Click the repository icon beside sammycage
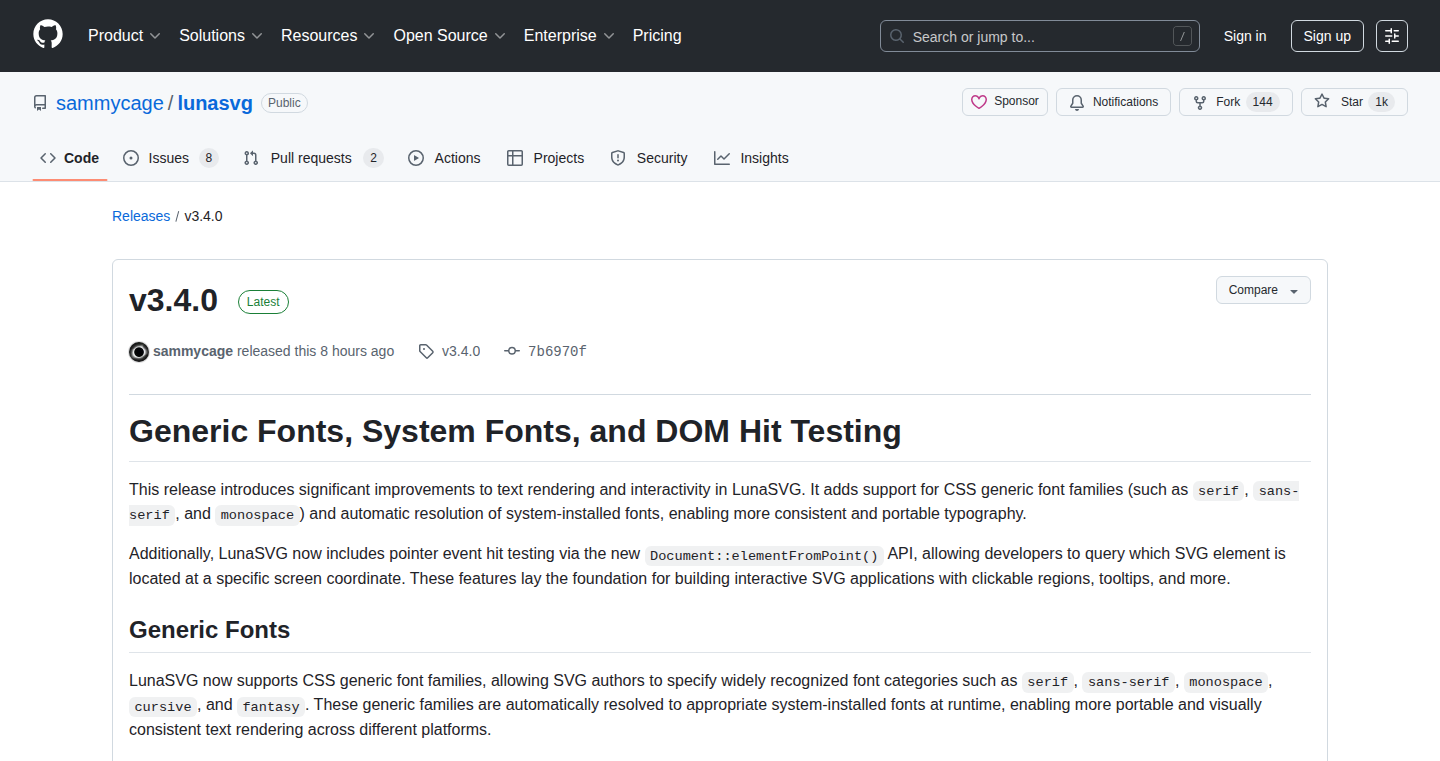The image size is (1440, 761). (x=40, y=103)
